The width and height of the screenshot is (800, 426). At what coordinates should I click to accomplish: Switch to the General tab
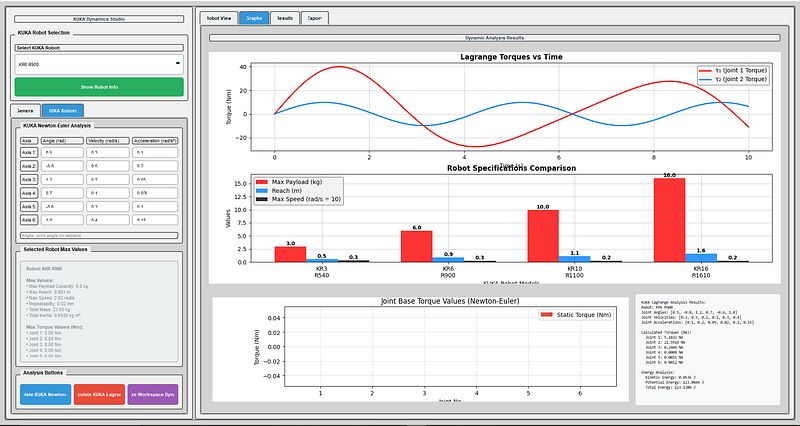(x=25, y=110)
